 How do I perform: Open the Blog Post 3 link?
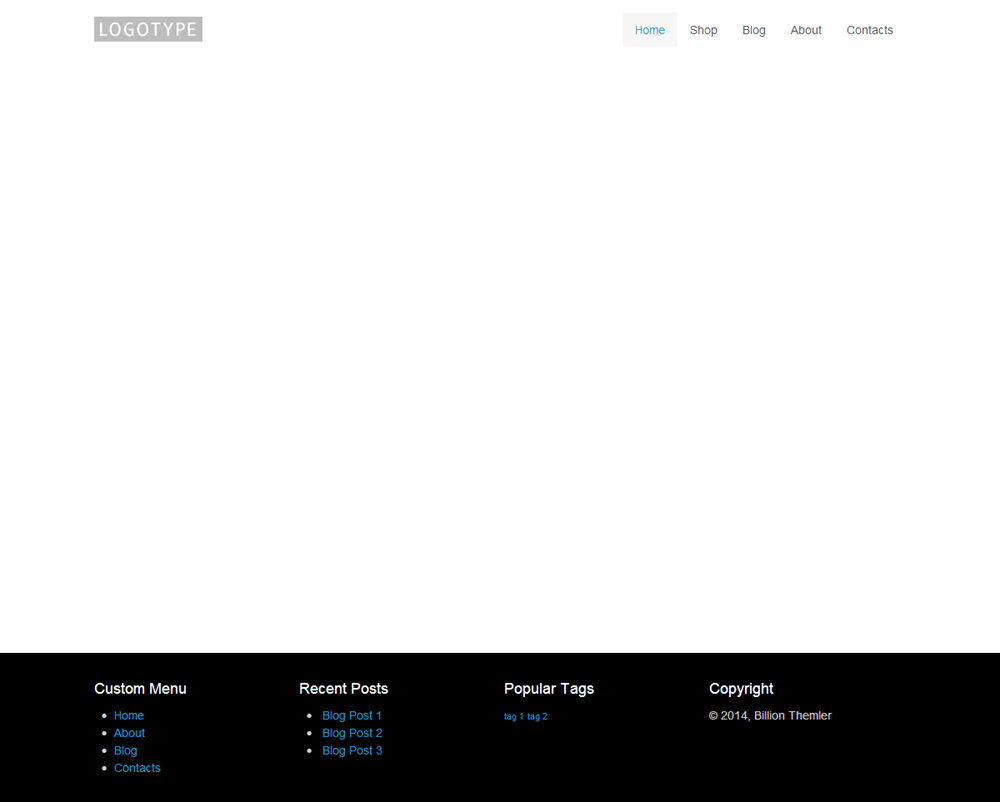click(352, 750)
